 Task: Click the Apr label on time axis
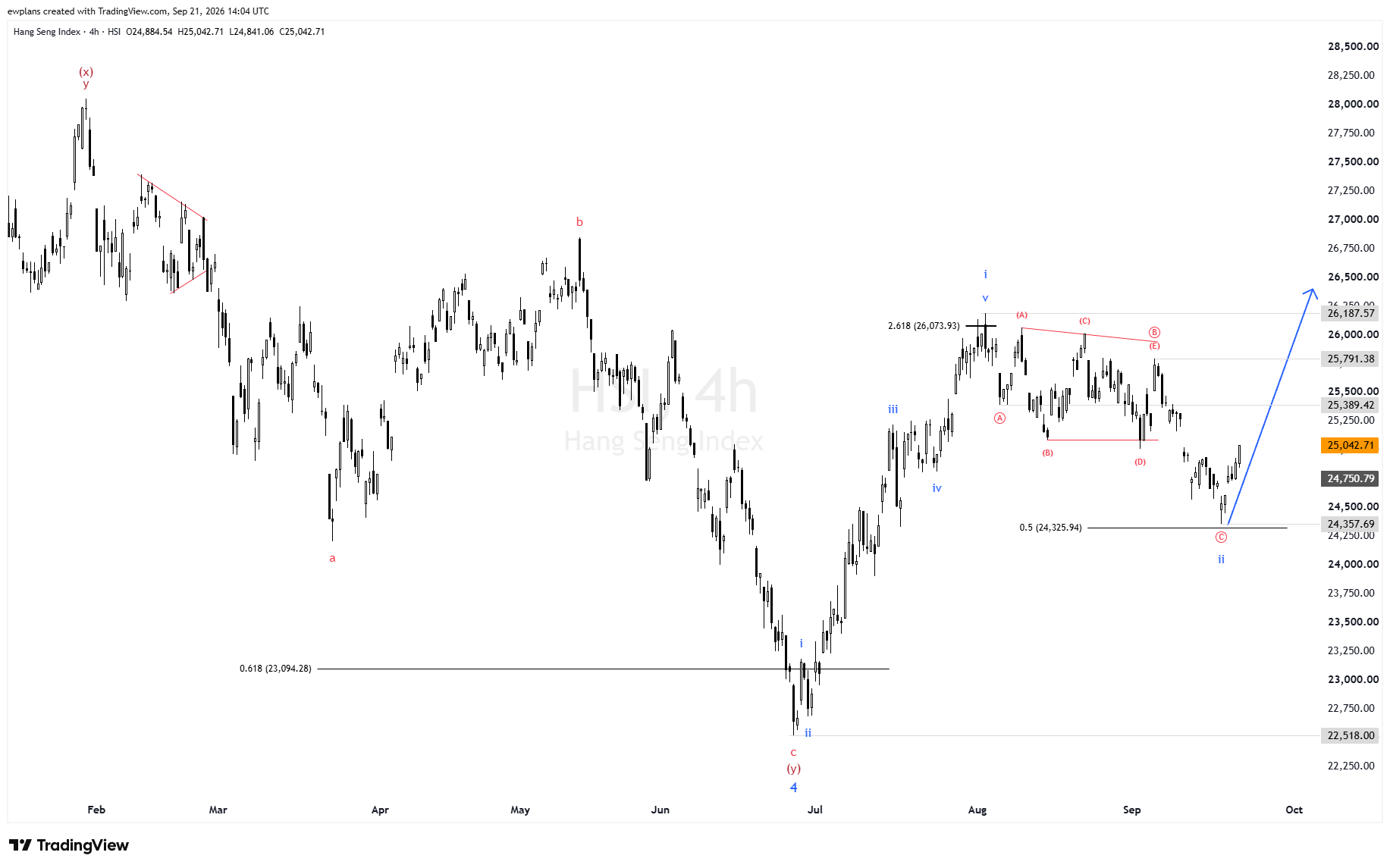(380, 810)
